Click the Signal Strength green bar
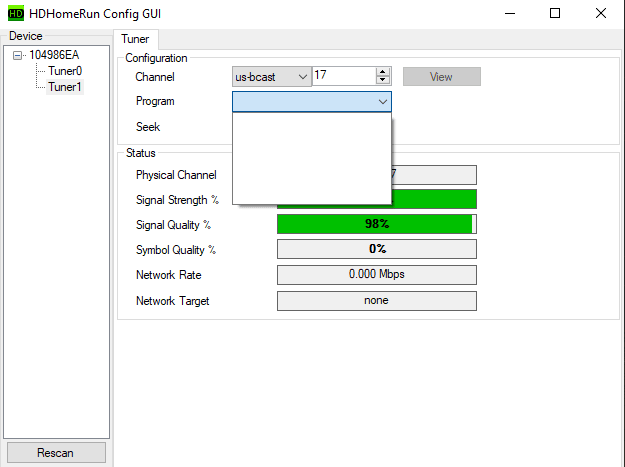 434,199
